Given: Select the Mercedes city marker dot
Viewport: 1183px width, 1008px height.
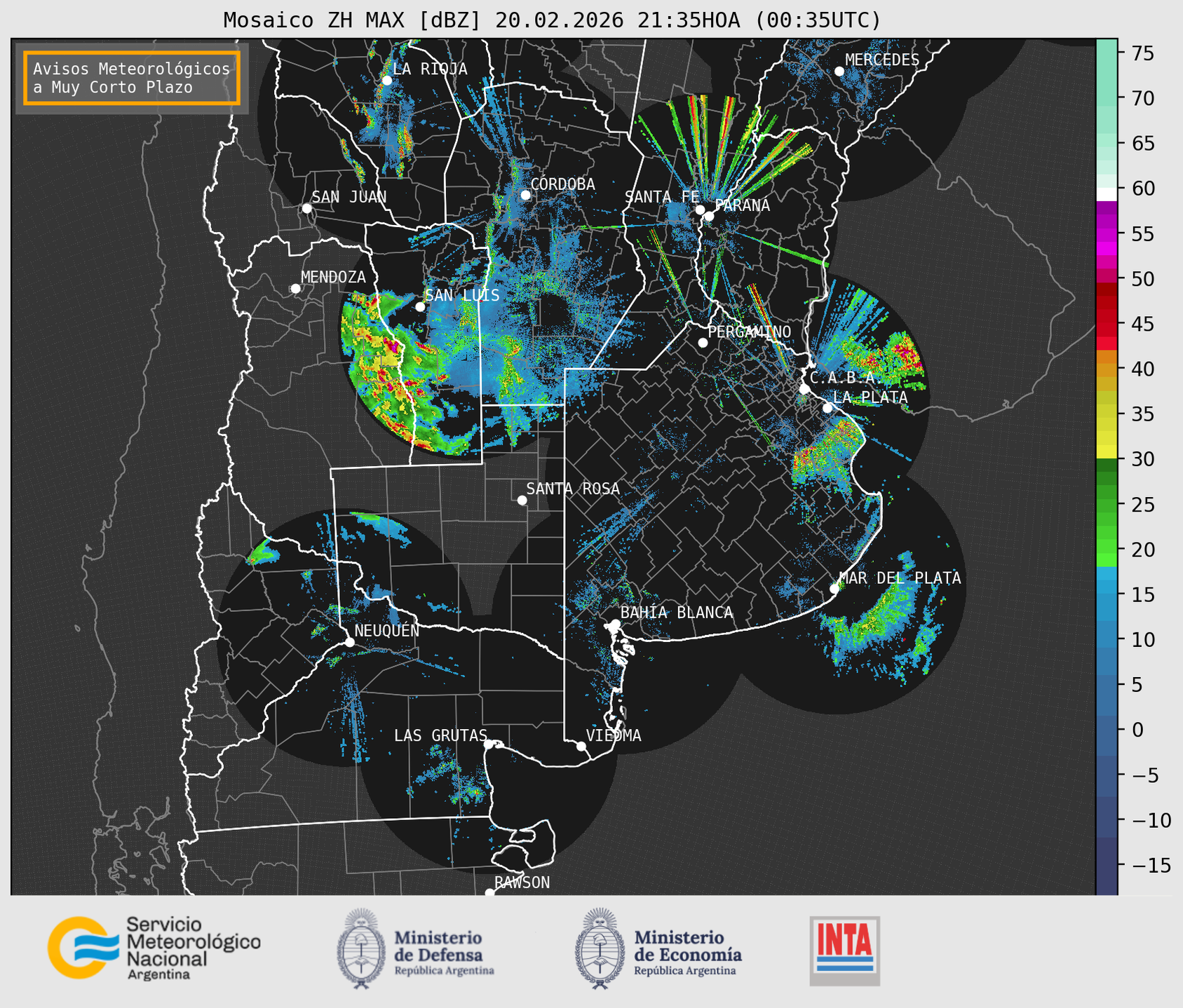Looking at the screenshot, I should pos(839,71).
